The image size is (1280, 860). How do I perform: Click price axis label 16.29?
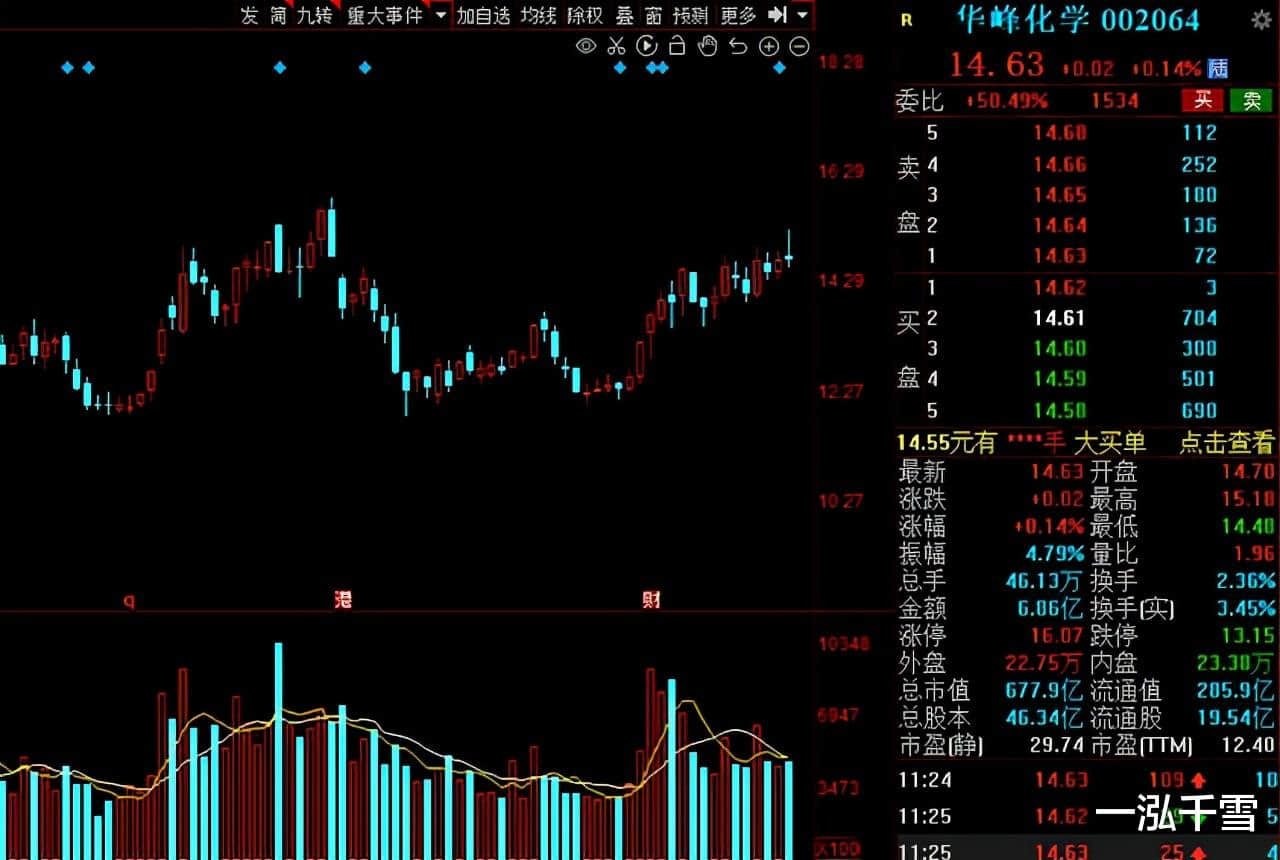(841, 171)
